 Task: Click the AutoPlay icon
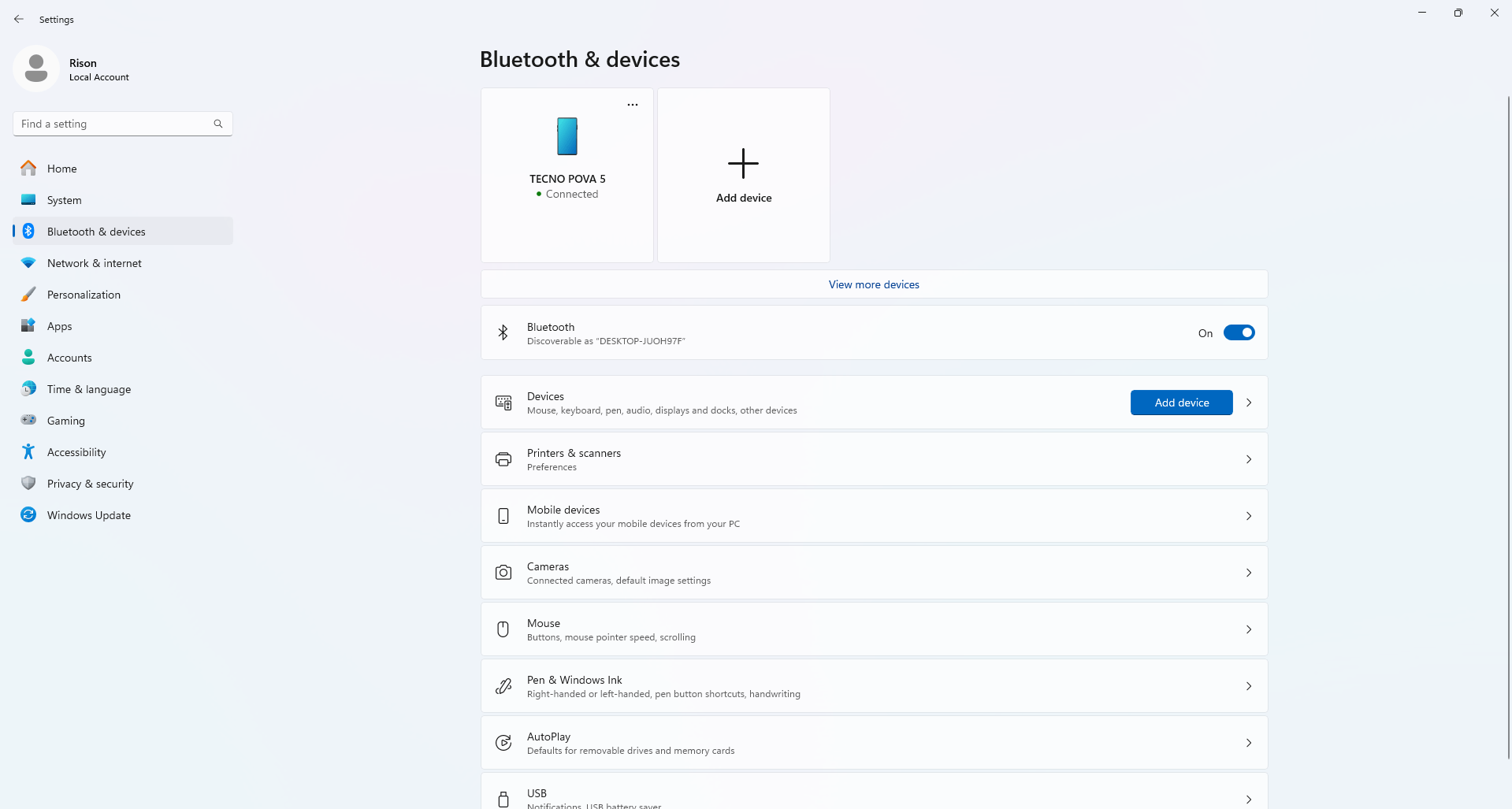pos(503,743)
